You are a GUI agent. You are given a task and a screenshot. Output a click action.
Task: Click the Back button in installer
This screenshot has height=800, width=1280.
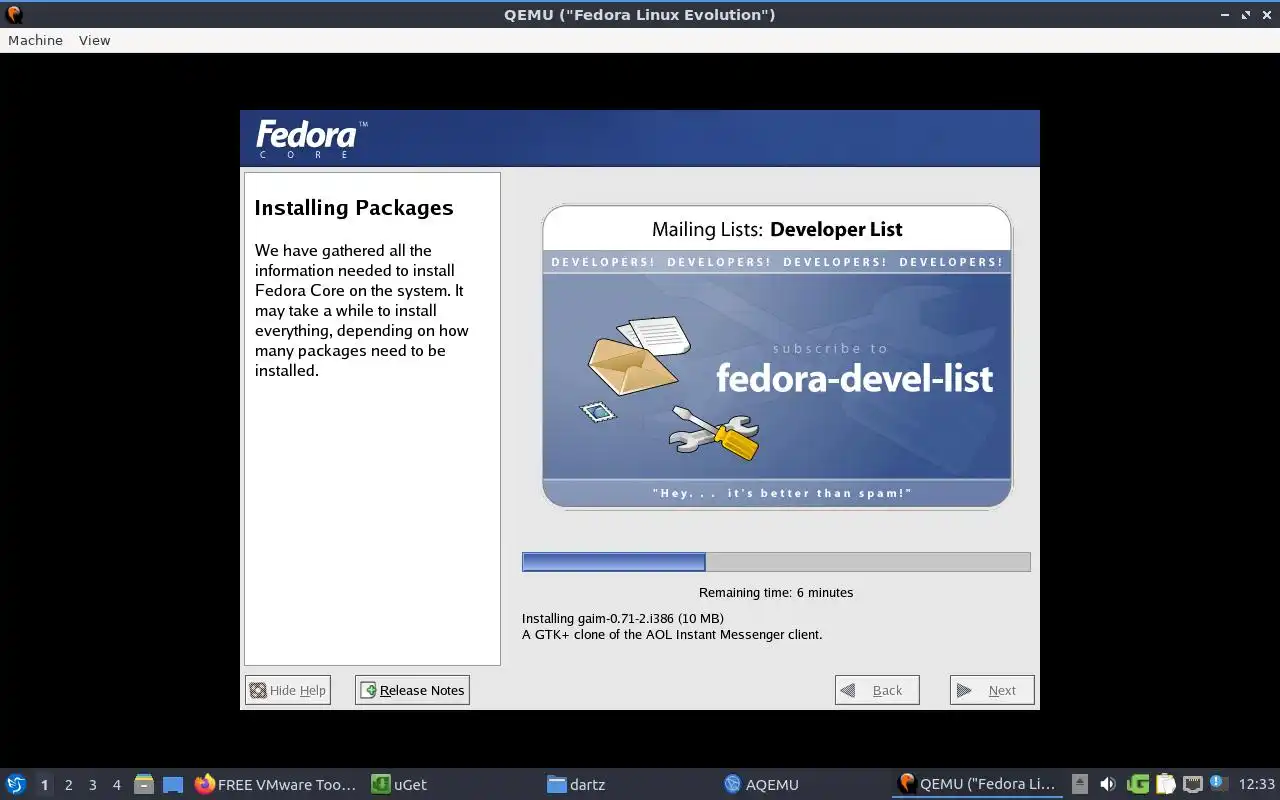[x=877, y=690]
